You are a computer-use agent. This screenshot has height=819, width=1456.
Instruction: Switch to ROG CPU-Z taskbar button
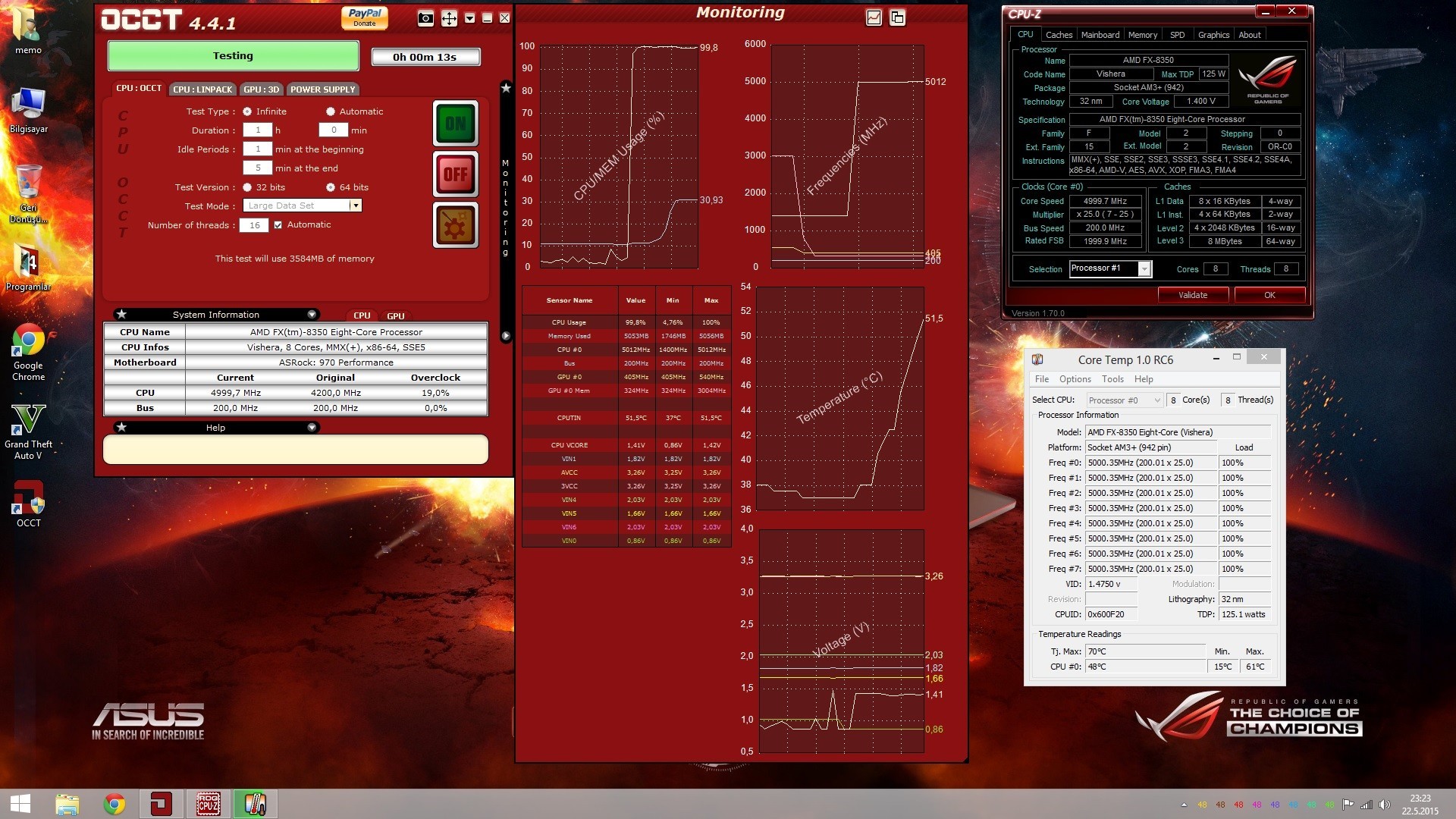pos(209,804)
